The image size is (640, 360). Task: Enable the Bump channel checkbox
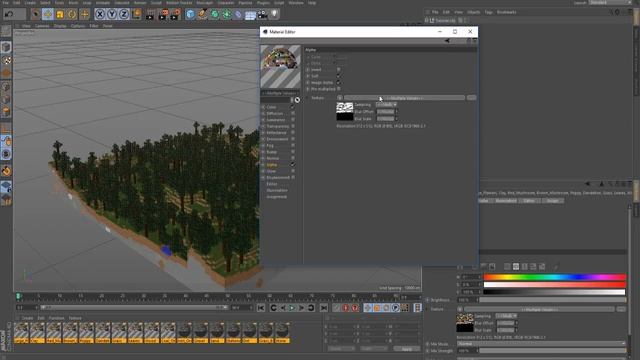pos(293,152)
